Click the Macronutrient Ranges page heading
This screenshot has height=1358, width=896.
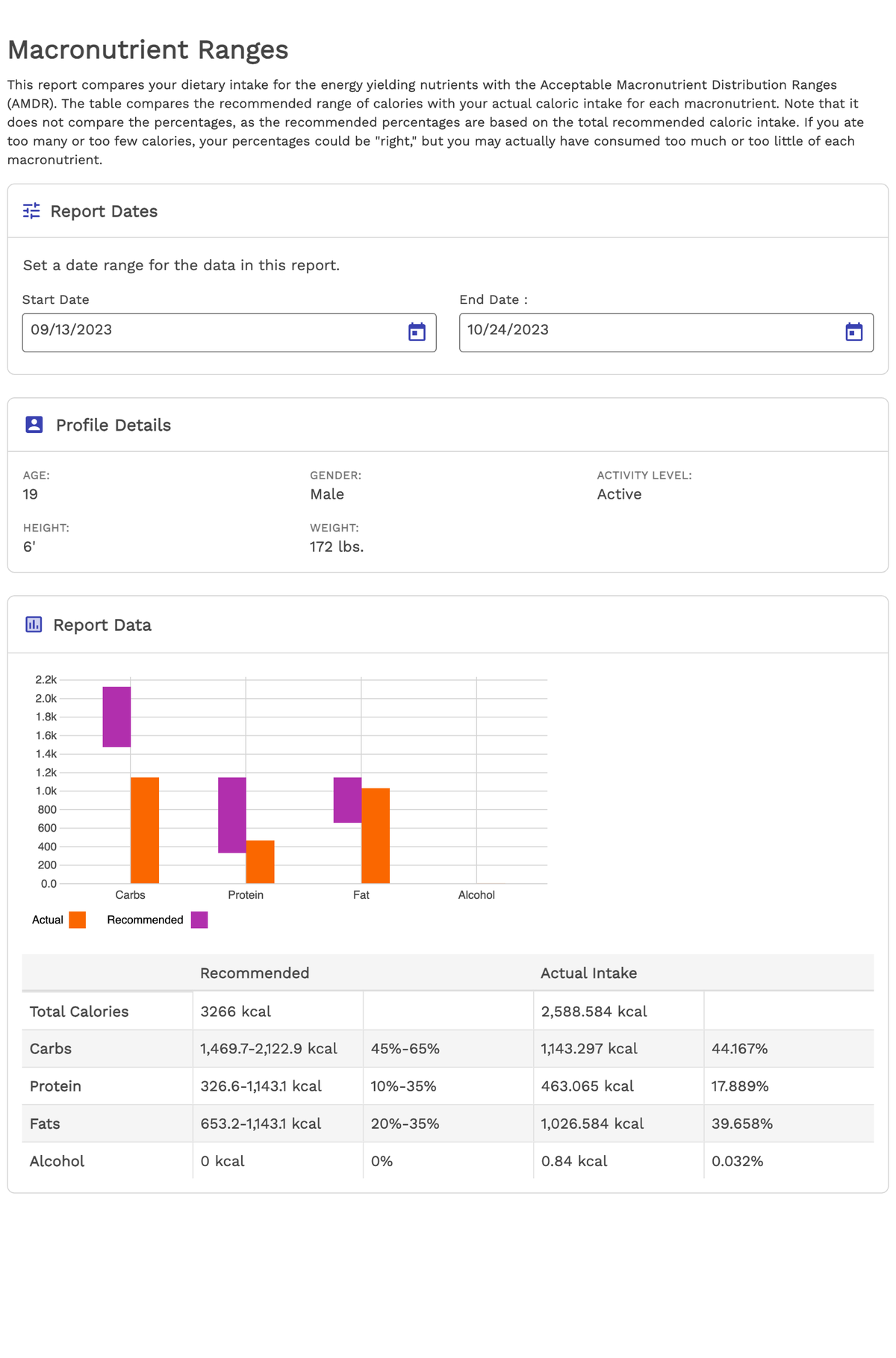click(x=148, y=50)
